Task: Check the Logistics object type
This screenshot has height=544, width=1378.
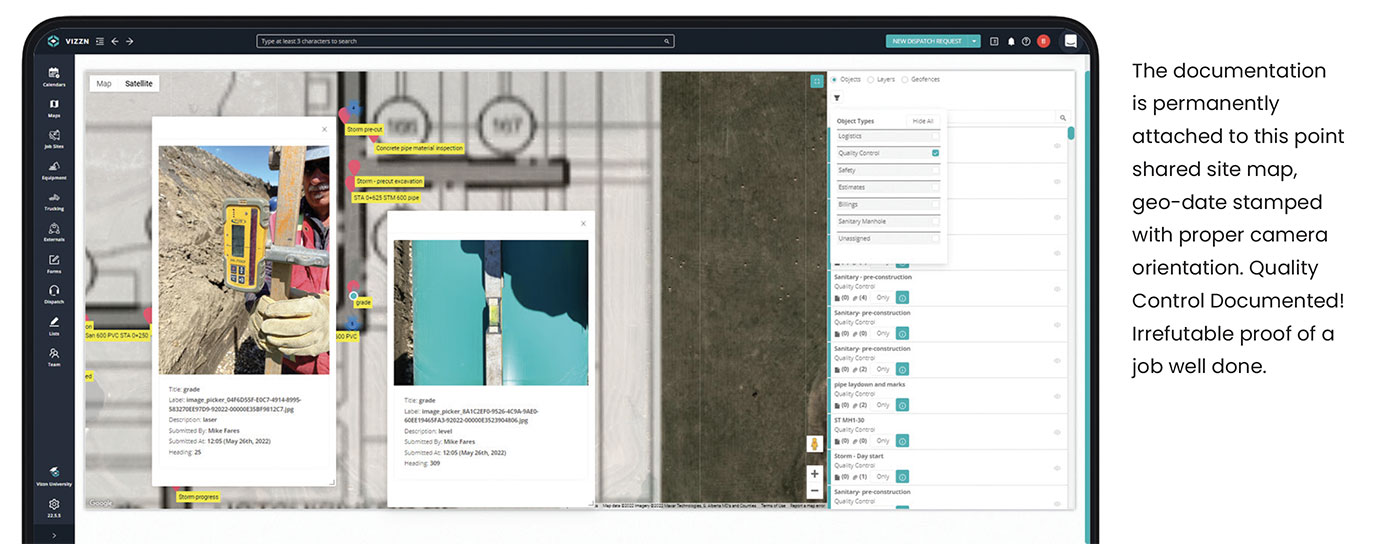Action: (x=935, y=136)
